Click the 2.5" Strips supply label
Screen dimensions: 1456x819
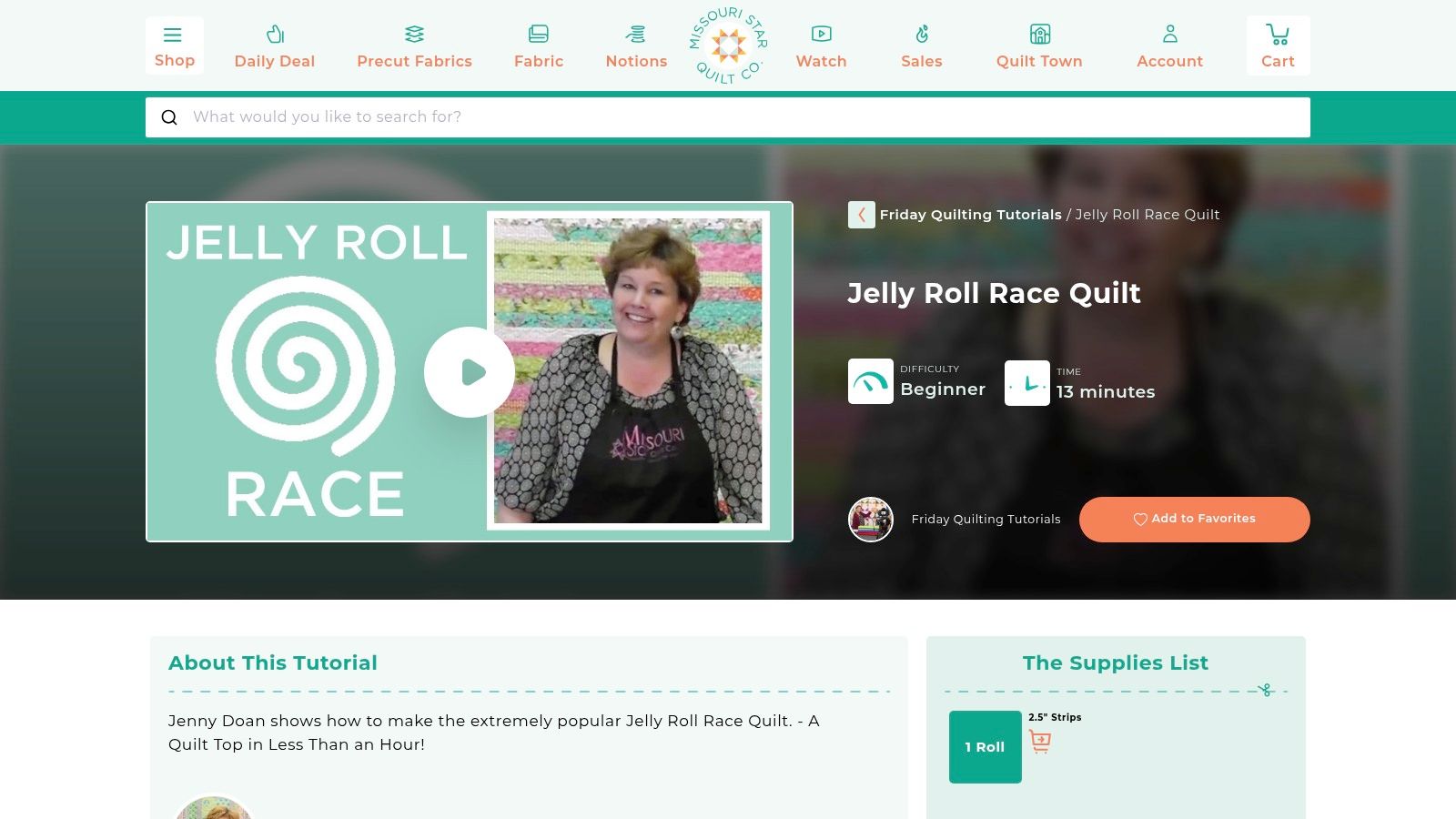(1055, 717)
